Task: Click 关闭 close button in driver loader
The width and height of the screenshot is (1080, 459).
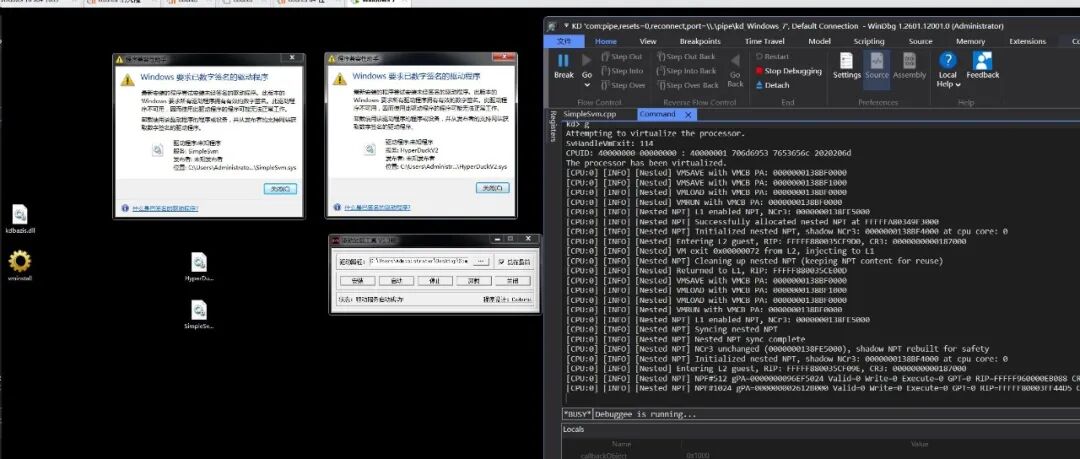Action: [x=514, y=281]
